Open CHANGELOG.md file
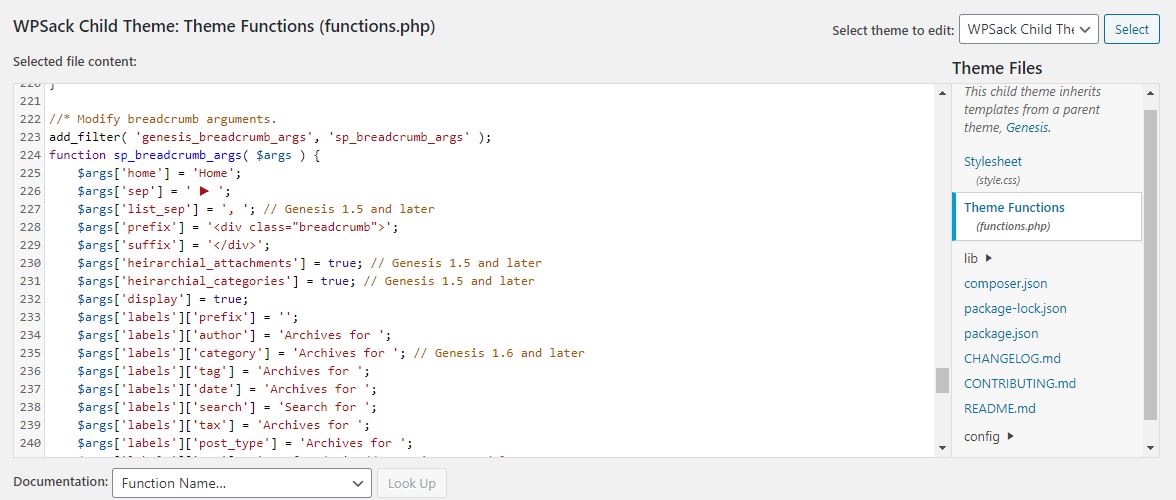The height and width of the screenshot is (500, 1176). [x=1012, y=358]
